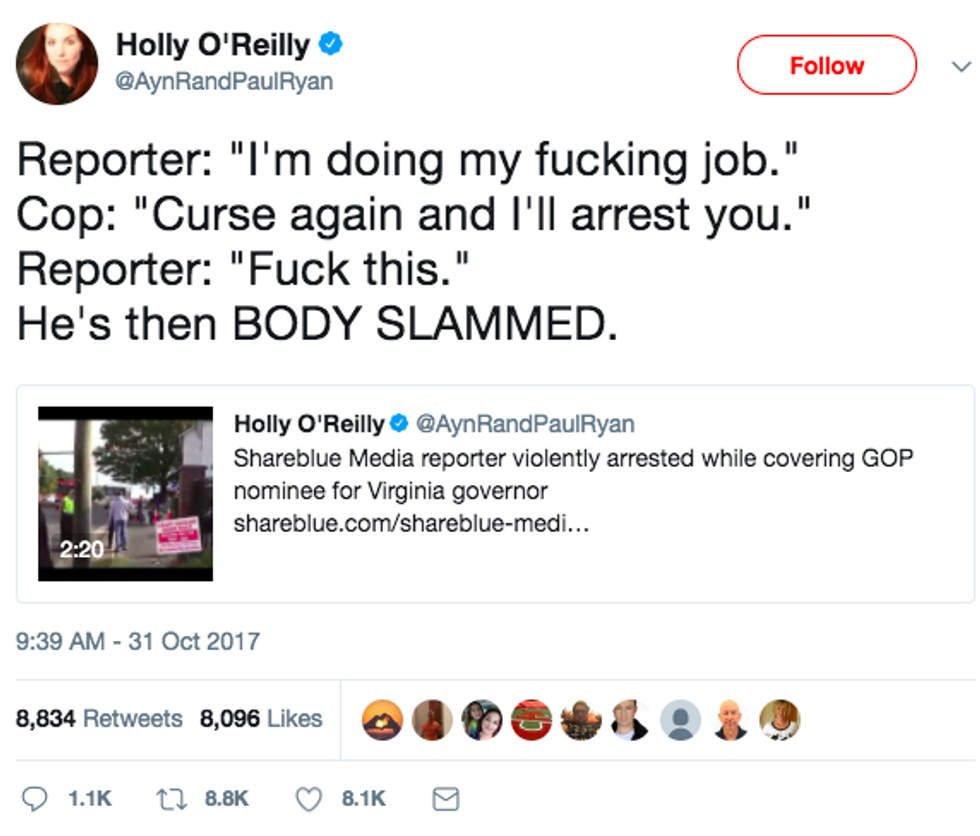View the 8,834 Retweets list
This screenshot has height=836, width=980.
click(99, 719)
